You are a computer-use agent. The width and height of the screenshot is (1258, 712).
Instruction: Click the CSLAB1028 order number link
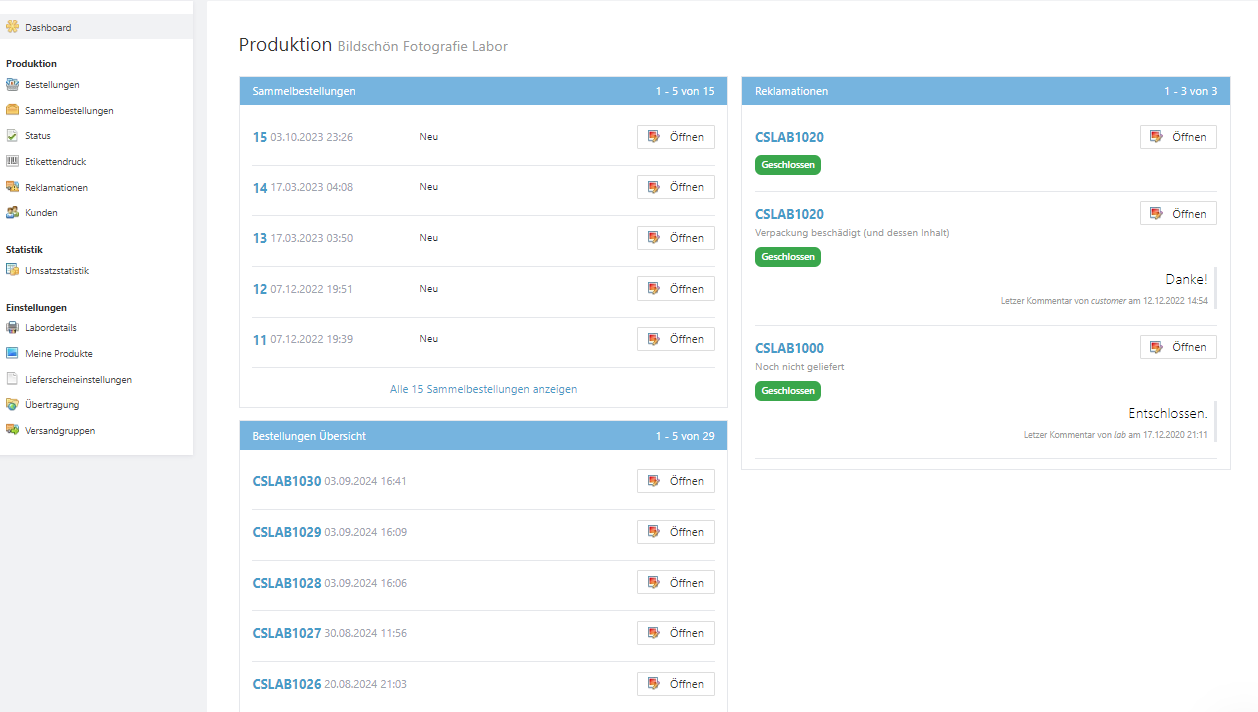coord(287,583)
